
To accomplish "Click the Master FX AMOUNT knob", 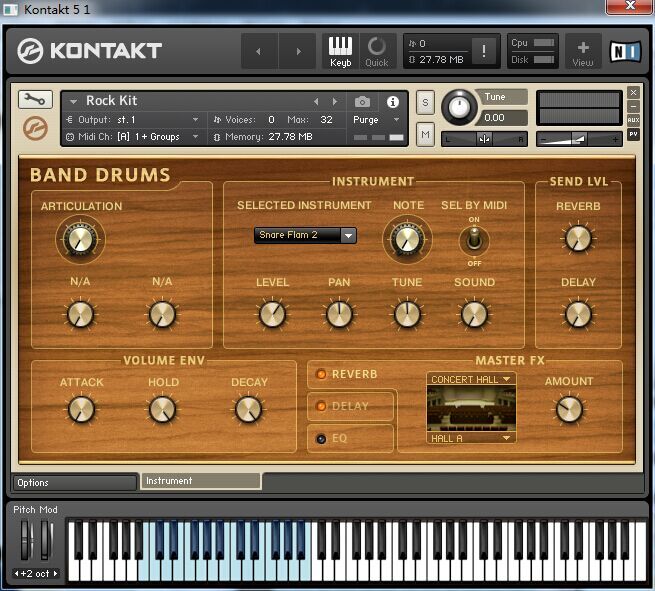I will click(569, 409).
